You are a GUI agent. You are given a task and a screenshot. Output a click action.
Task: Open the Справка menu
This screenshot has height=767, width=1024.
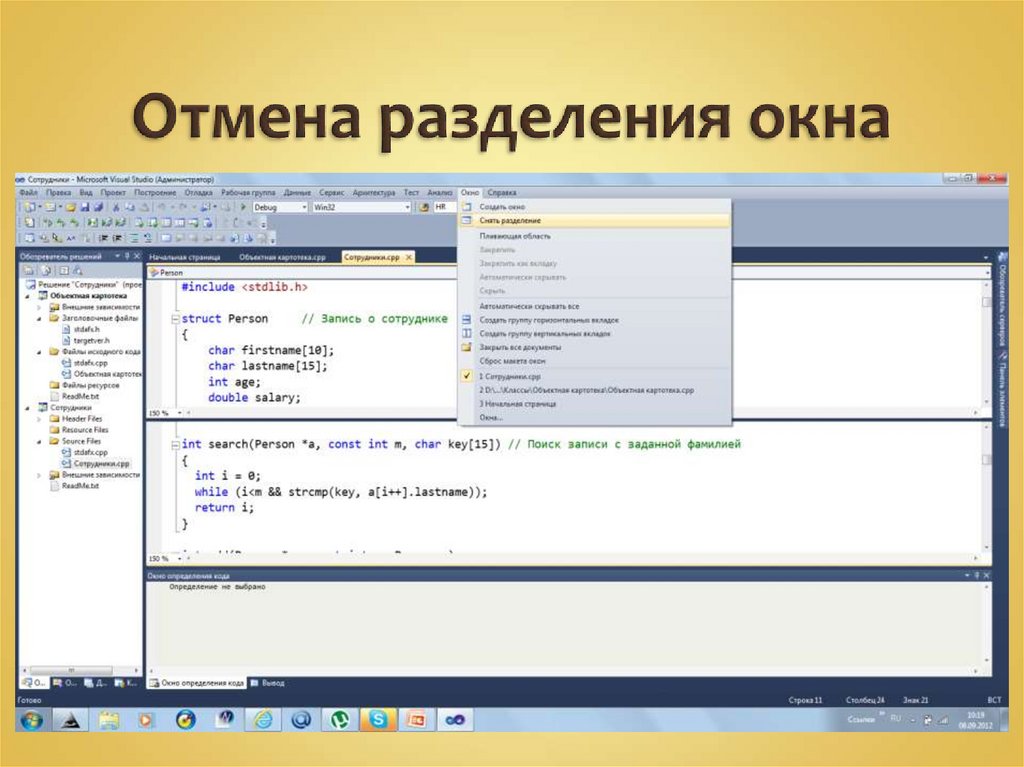[502, 193]
